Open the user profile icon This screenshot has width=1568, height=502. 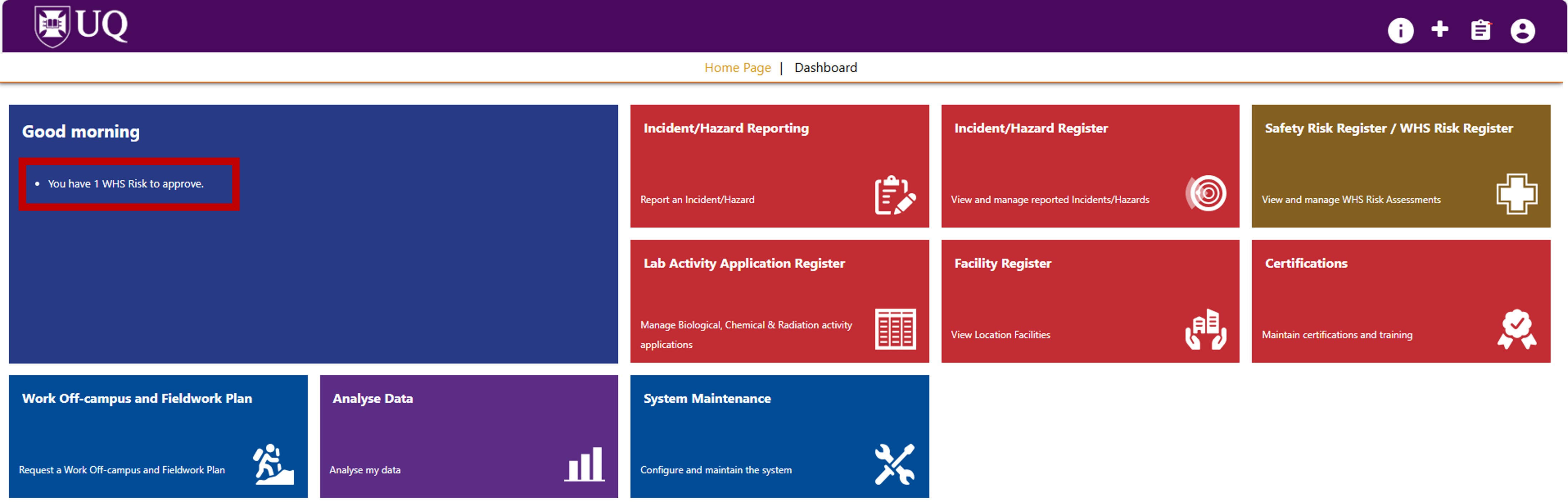tap(1522, 30)
